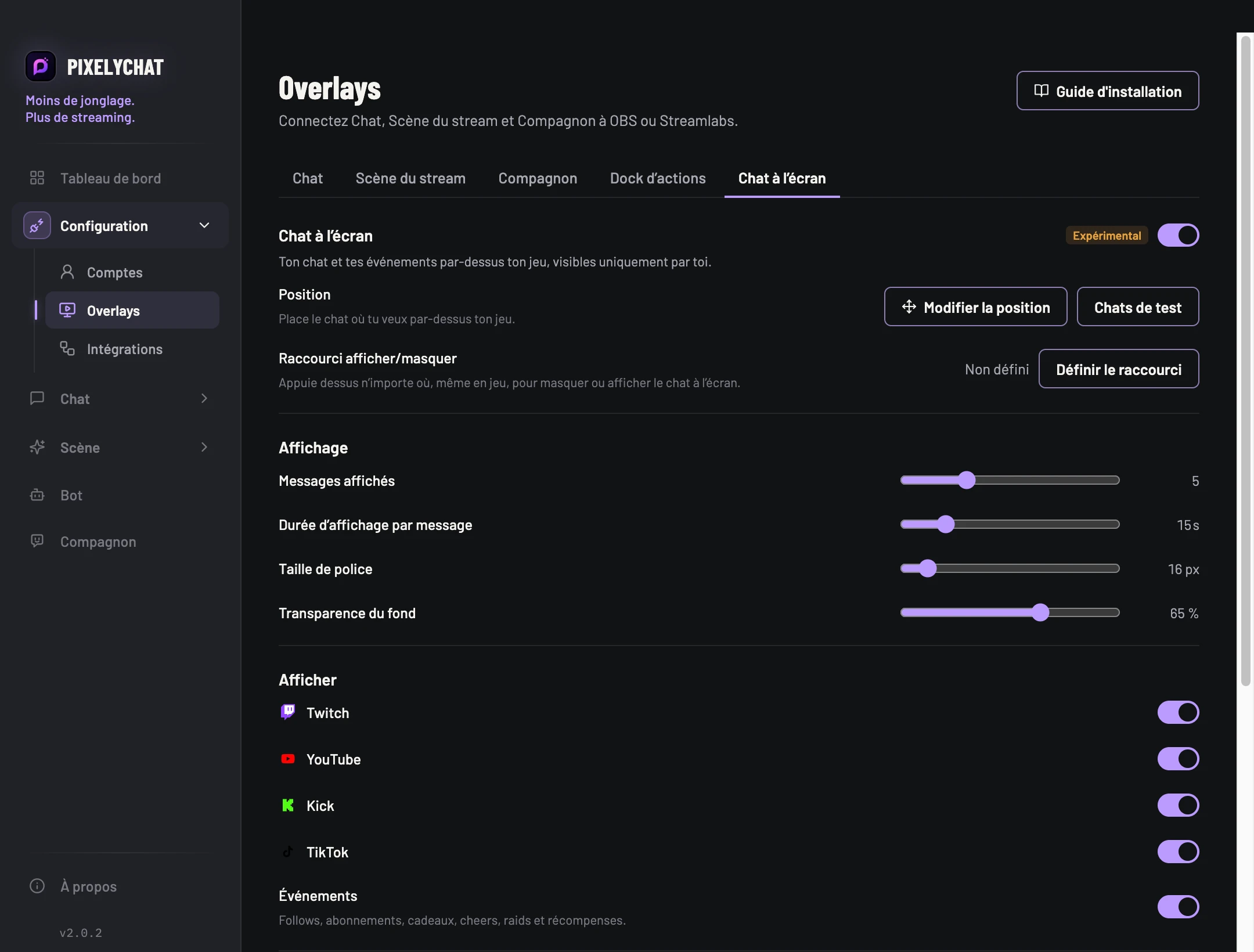1254x952 pixels.
Task: Click the Scène sparkle icon
Action: point(37,447)
